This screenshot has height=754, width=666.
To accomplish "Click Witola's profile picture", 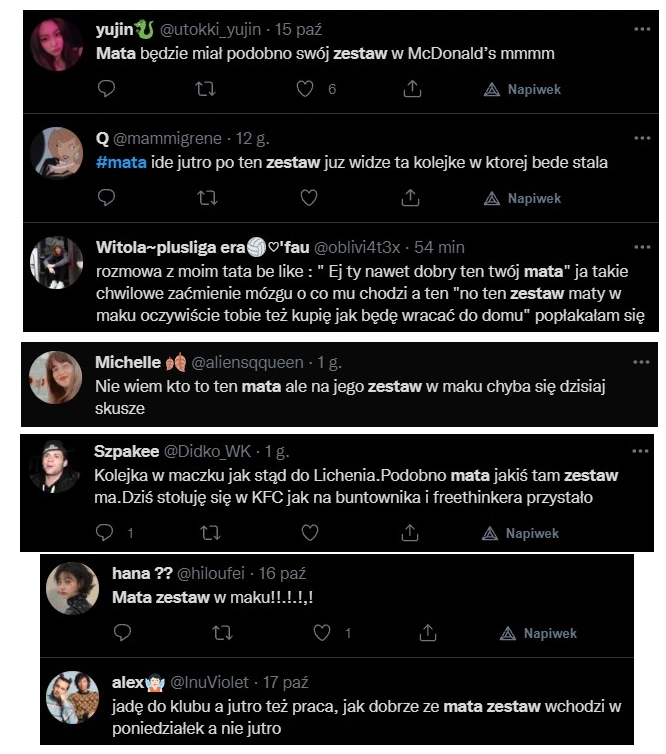I will [56, 262].
